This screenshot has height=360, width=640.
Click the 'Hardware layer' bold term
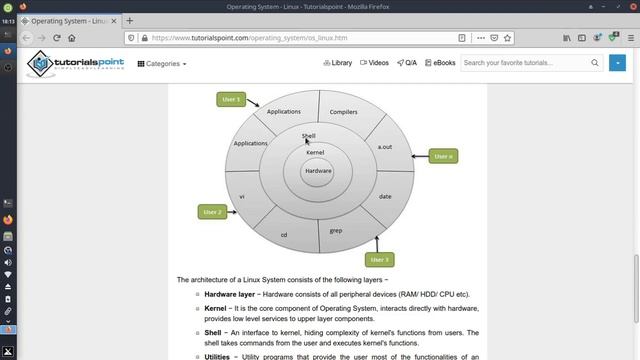pyautogui.click(x=229, y=294)
